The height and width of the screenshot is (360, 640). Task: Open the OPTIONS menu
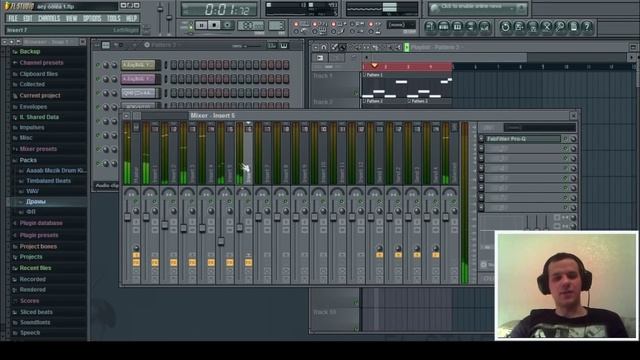(x=92, y=18)
